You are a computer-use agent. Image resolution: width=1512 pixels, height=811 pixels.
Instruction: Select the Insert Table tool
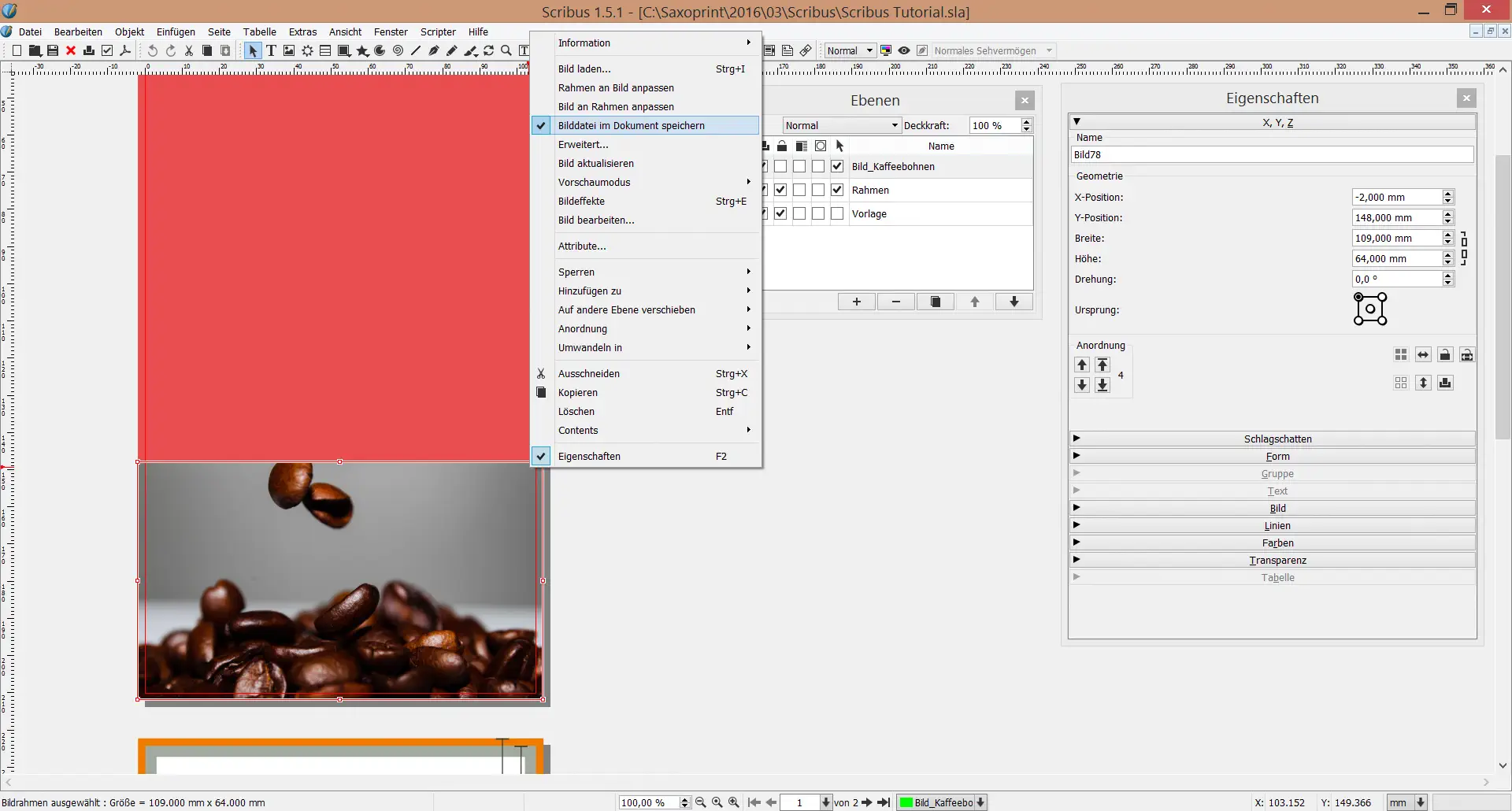[324, 50]
